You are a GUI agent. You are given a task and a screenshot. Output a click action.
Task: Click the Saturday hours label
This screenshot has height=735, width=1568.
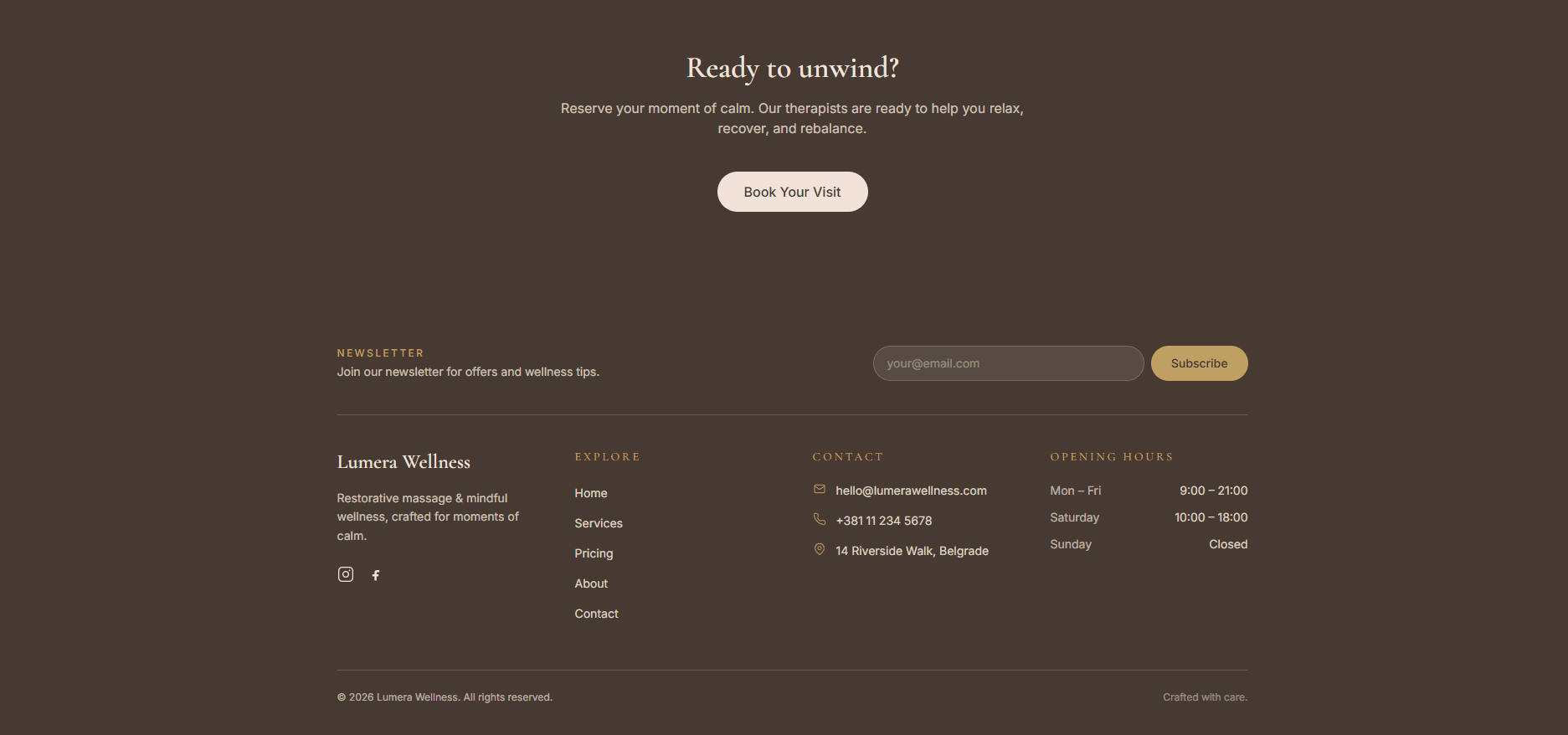(x=1074, y=517)
